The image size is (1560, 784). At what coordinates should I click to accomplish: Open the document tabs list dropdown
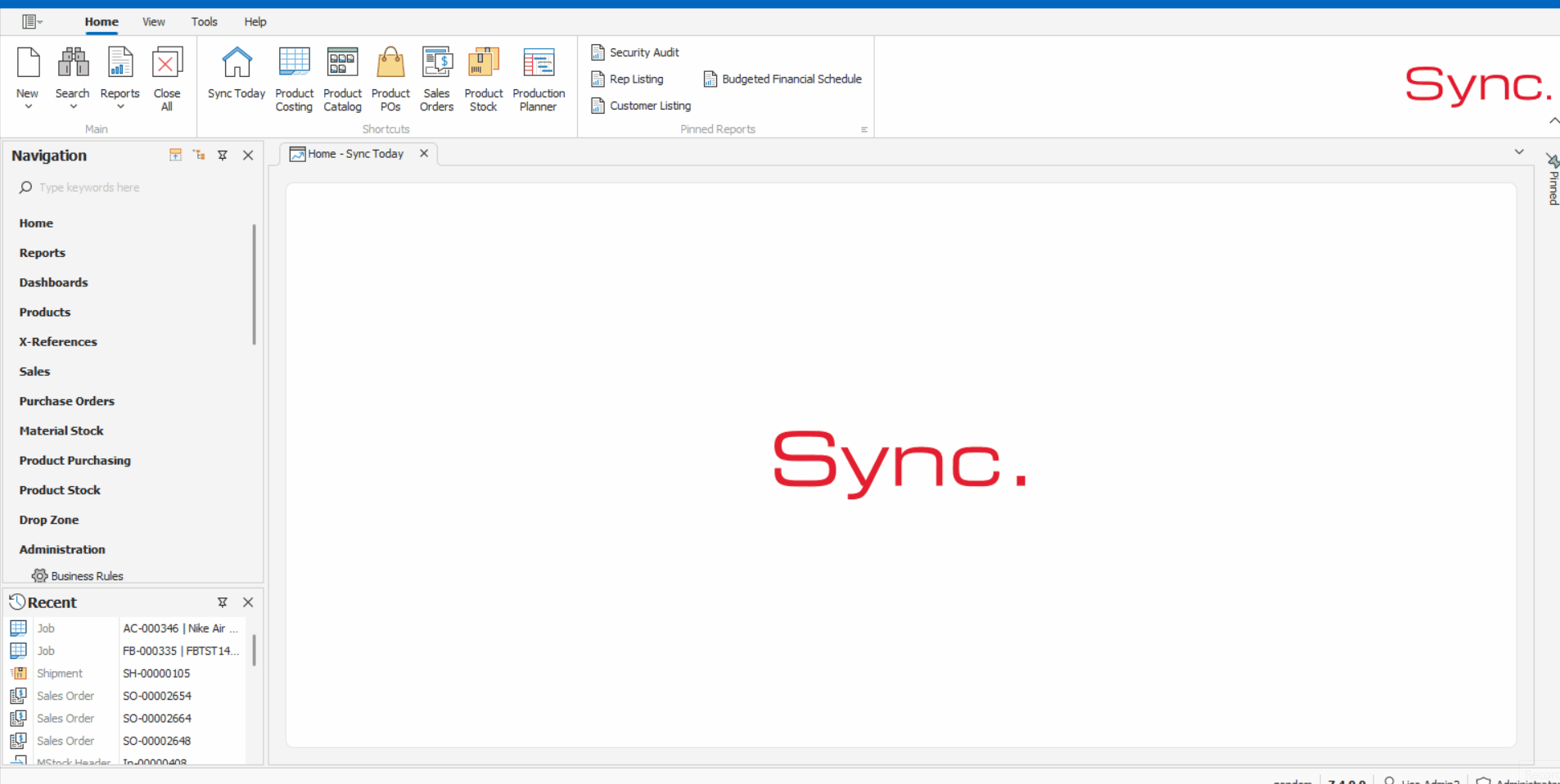pyautogui.click(x=1519, y=152)
